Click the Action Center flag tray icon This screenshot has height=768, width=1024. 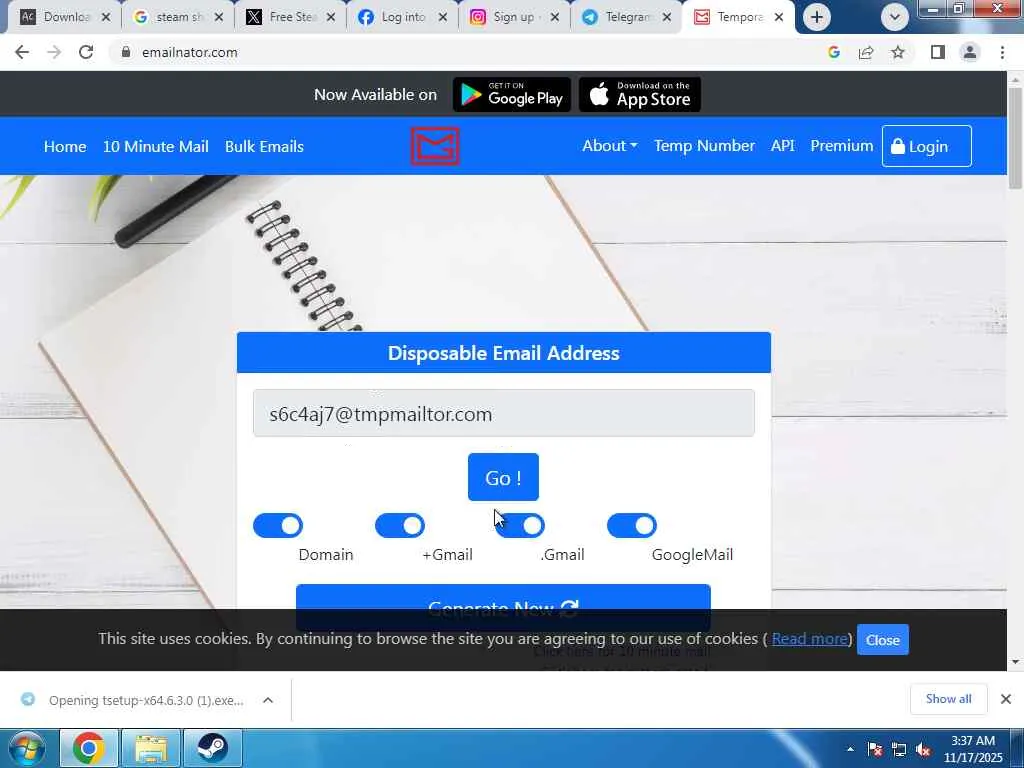coord(875,750)
